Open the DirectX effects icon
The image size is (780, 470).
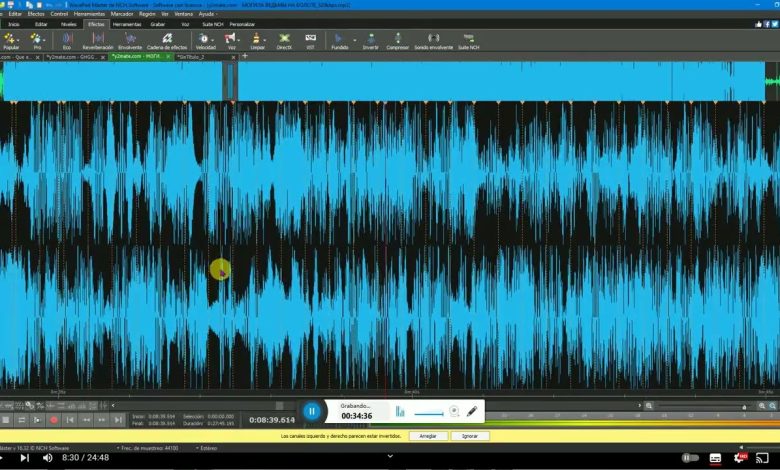pyautogui.click(x=284, y=40)
